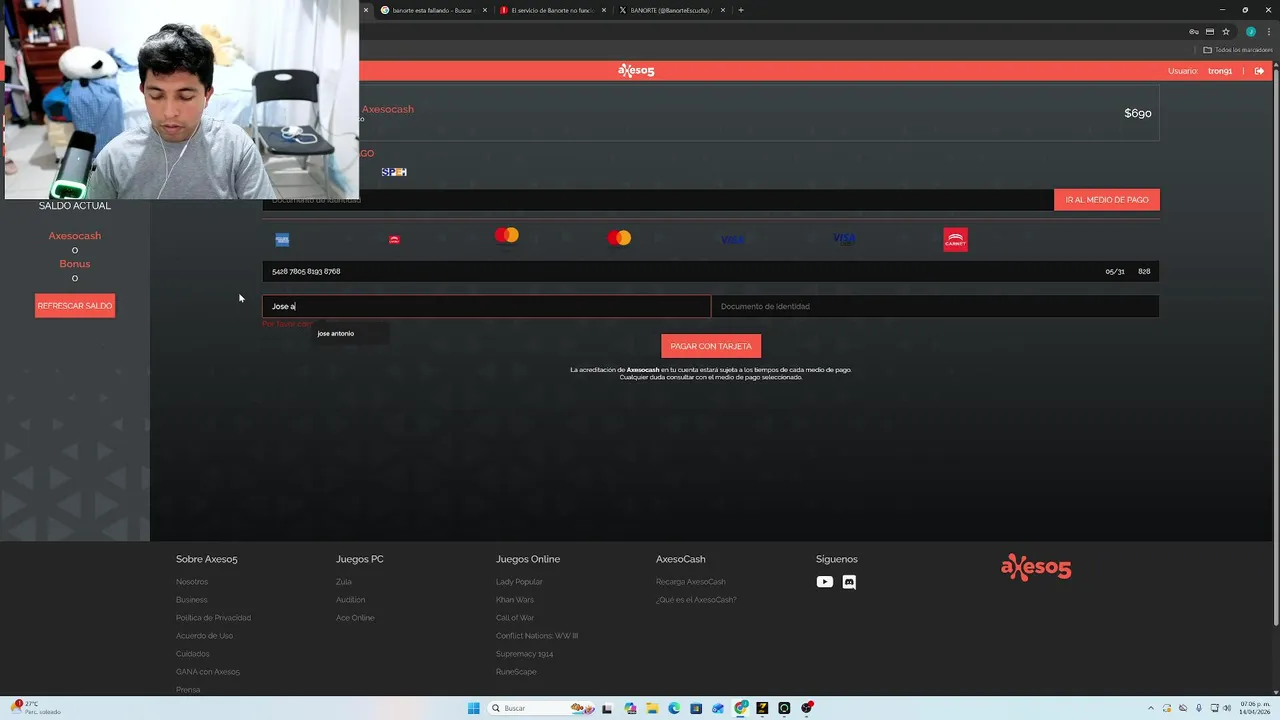Switch to BANORTE (@BanorteEscucha) X tab
The image size is (1280, 720).
tap(670, 10)
